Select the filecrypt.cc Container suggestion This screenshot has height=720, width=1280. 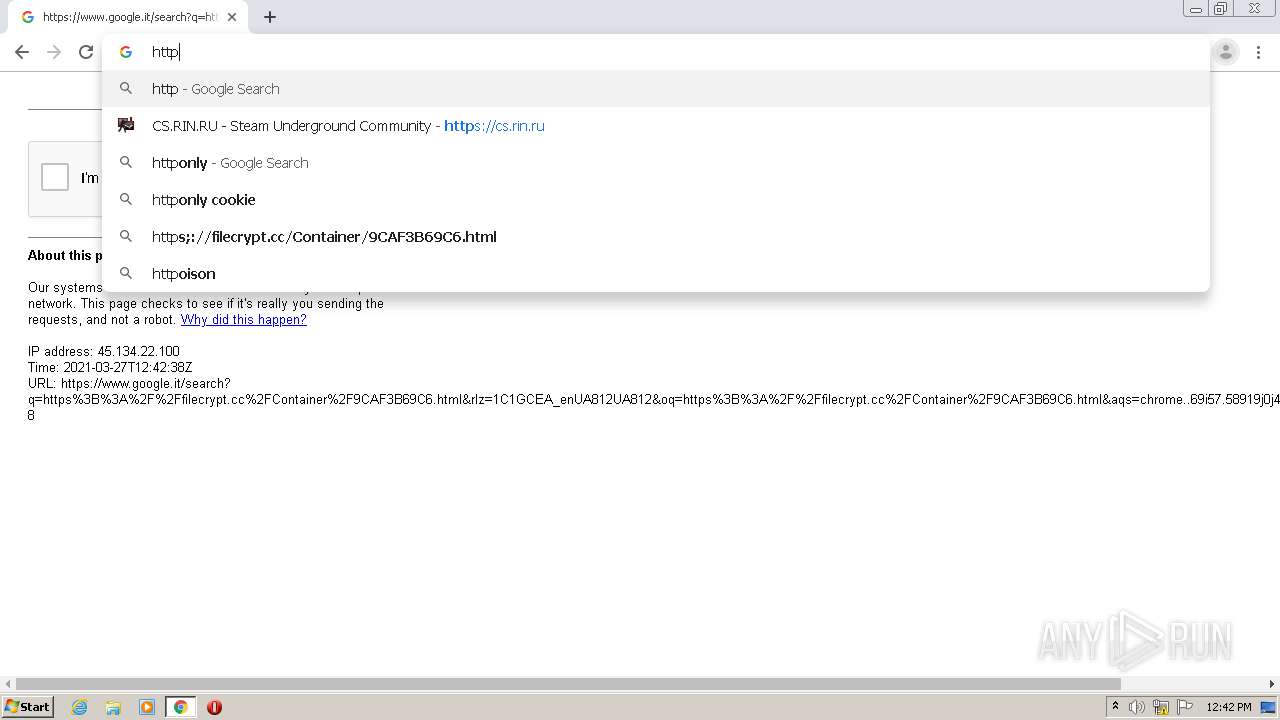click(x=656, y=237)
